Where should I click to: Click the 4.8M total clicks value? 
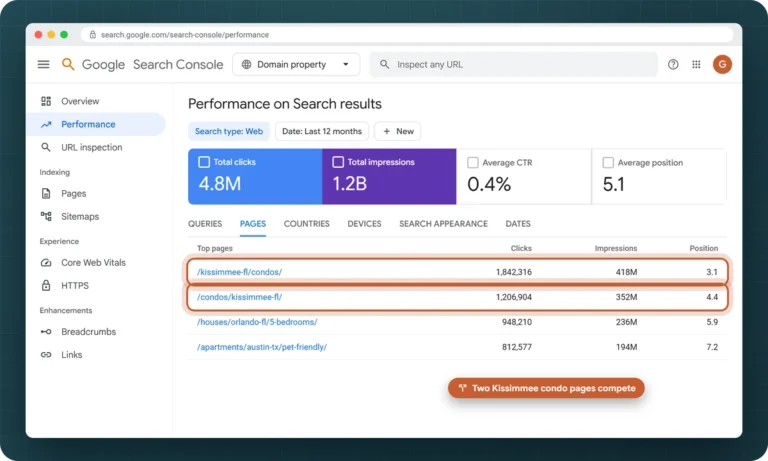pyautogui.click(x=220, y=184)
